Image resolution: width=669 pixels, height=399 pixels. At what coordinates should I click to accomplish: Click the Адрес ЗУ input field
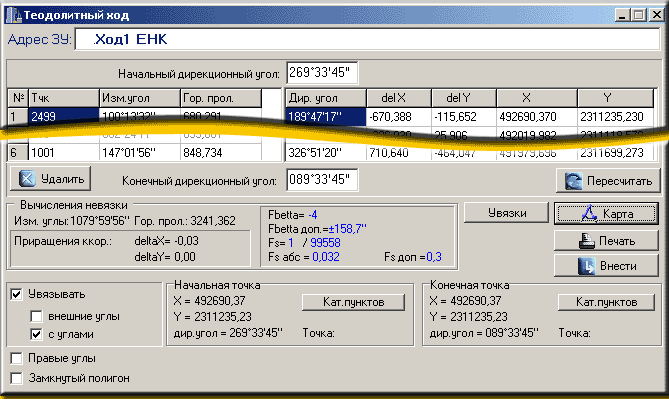(367, 39)
